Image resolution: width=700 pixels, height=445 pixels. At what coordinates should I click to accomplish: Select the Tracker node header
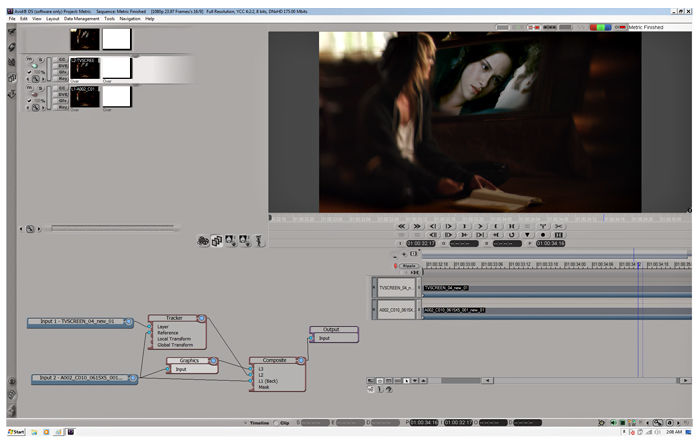177,318
